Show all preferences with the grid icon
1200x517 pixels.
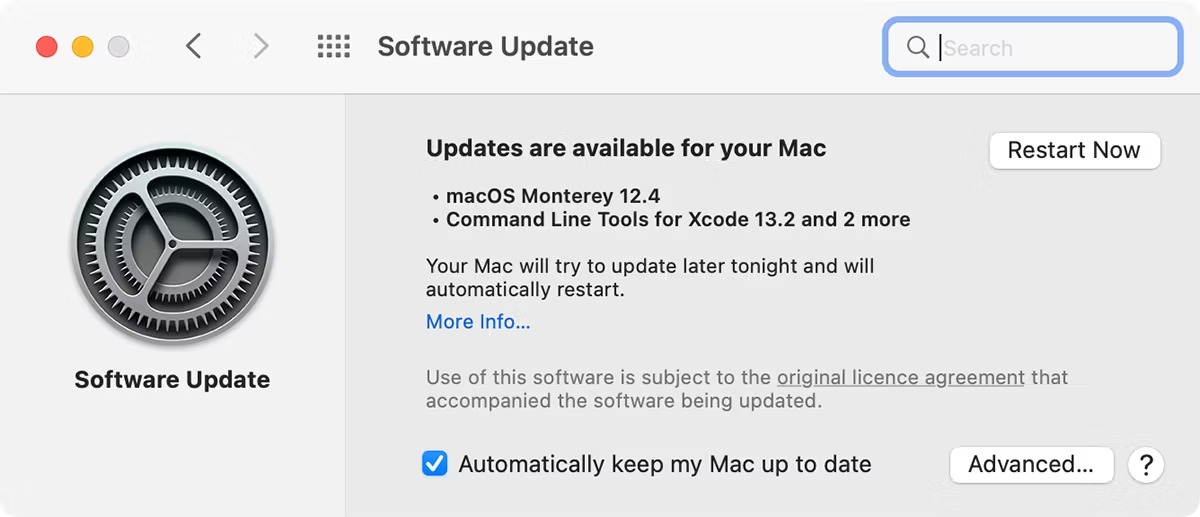point(333,47)
